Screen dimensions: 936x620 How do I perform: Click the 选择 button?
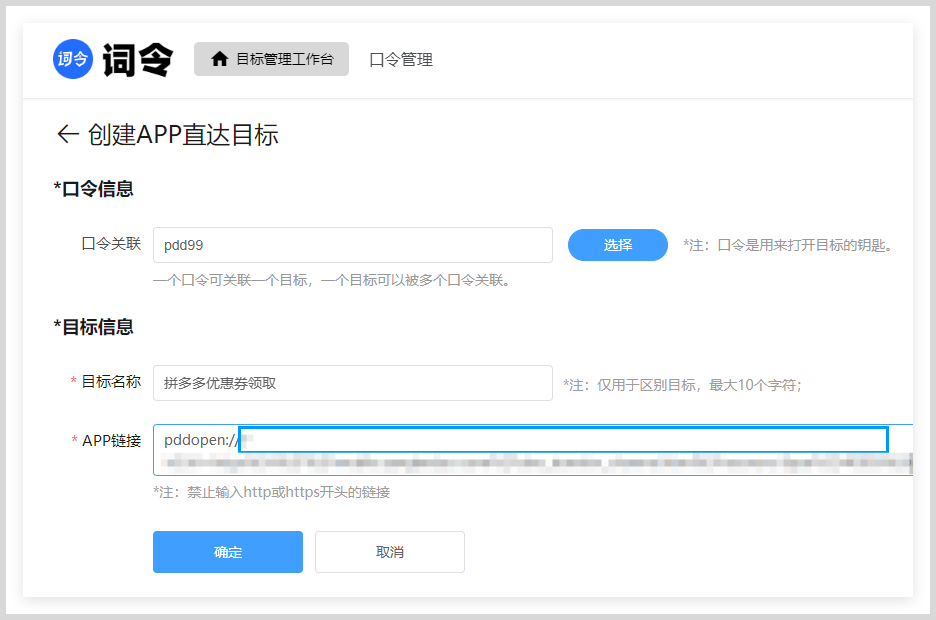(618, 245)
